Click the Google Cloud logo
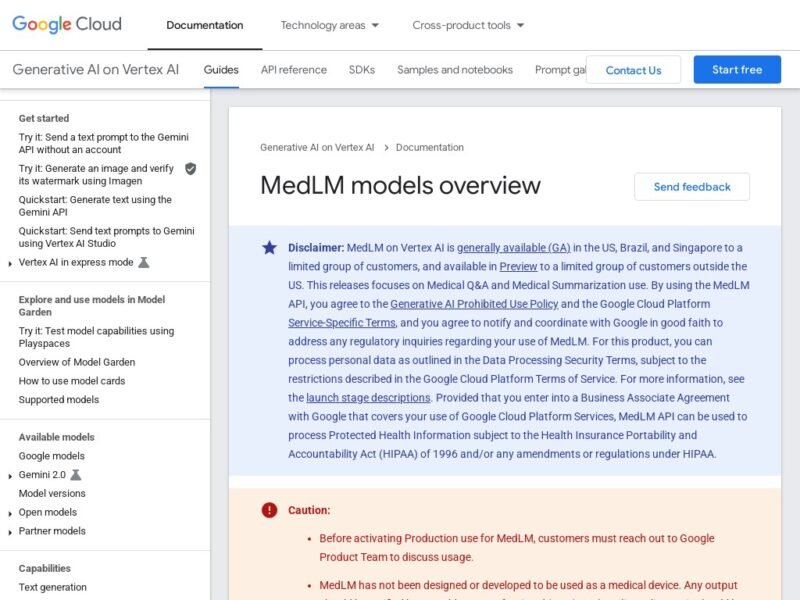Screen dimensions: 800x600 point(67,24)
